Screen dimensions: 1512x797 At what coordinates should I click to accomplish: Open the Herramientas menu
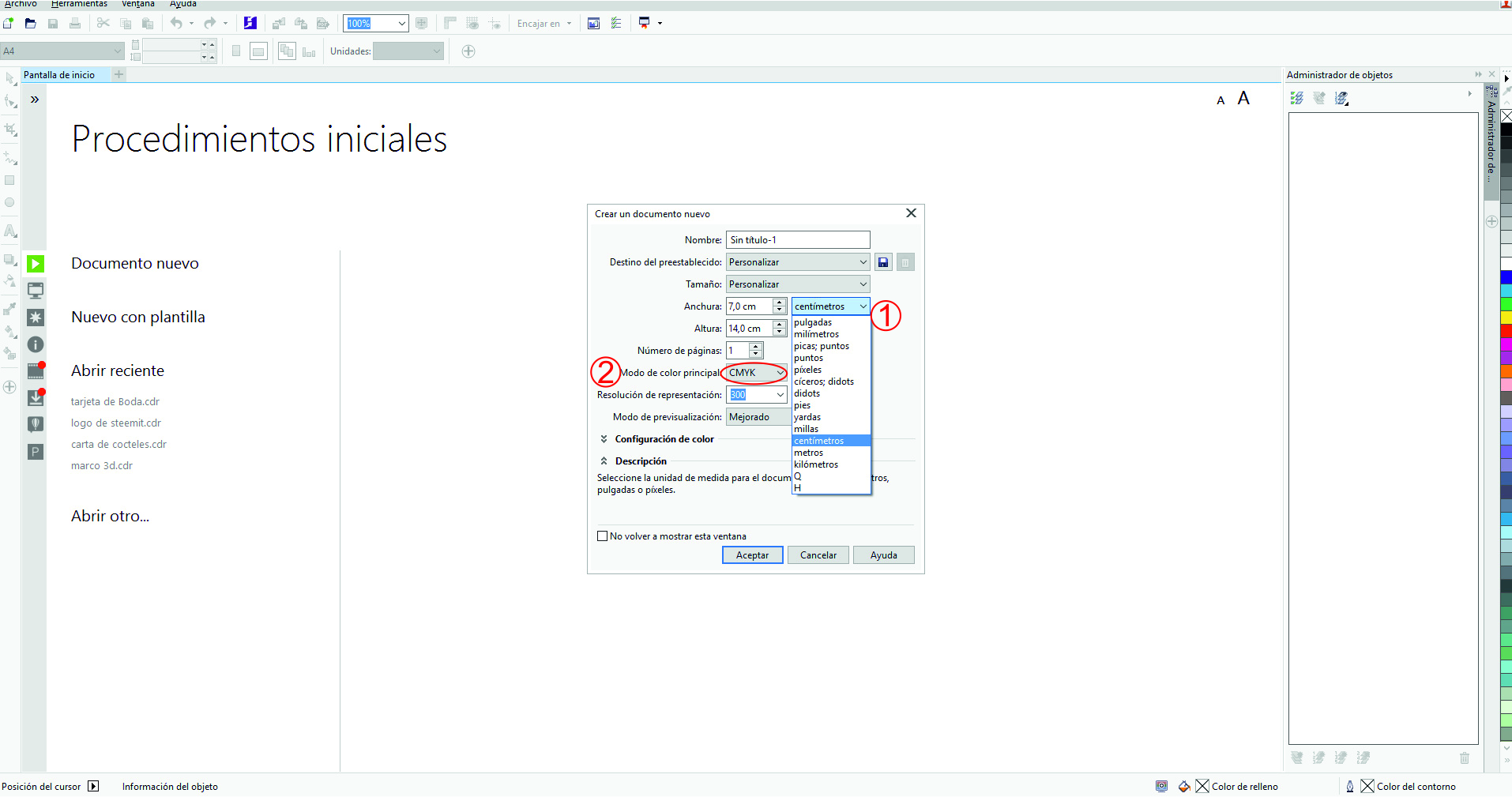[79, 4]
